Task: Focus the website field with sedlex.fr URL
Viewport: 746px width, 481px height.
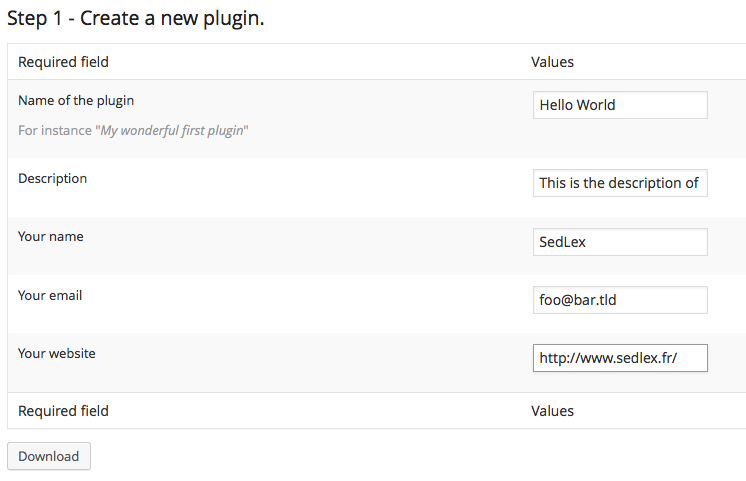Action: point(620,358)
